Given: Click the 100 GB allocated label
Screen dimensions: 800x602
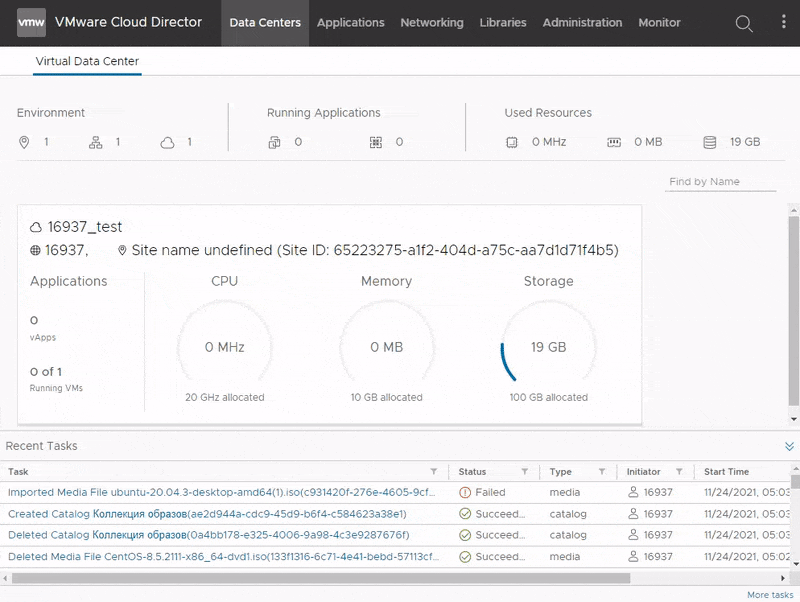Looking at the screenshot, I should tap(548, 397).
